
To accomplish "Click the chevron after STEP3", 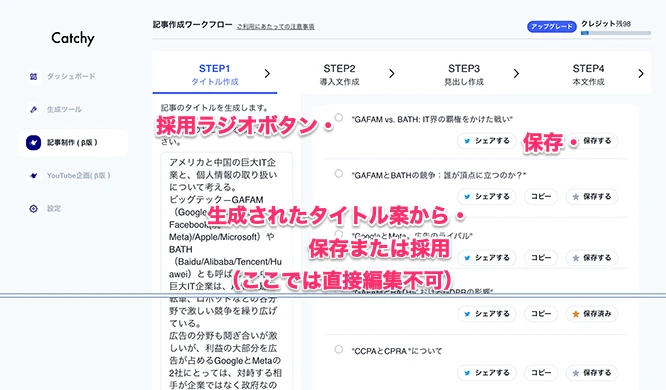I will (516, 74).
